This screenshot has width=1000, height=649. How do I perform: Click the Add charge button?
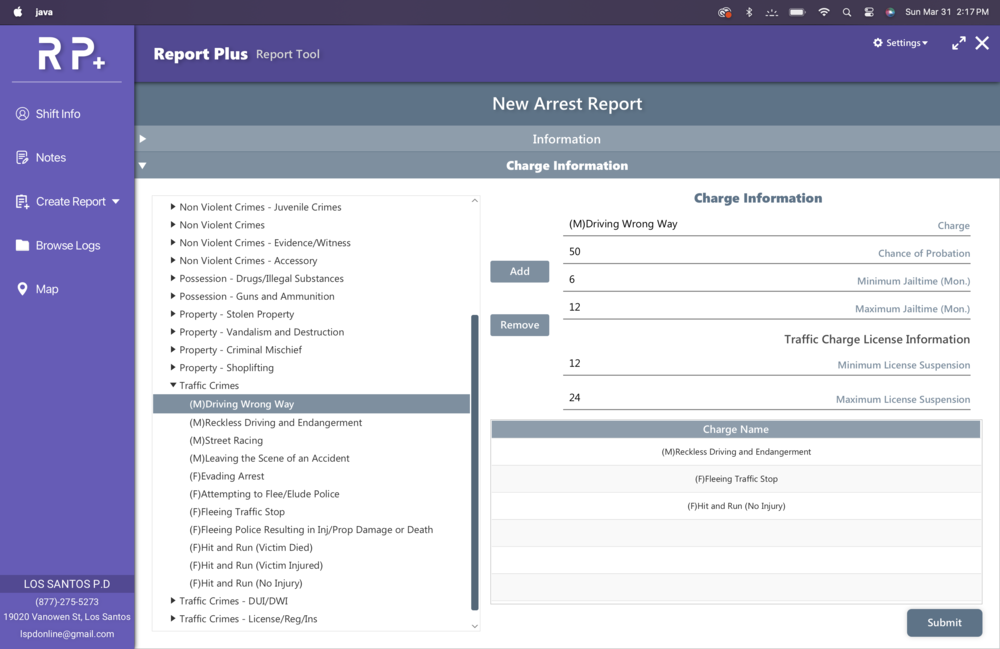(x=519, y=271)
